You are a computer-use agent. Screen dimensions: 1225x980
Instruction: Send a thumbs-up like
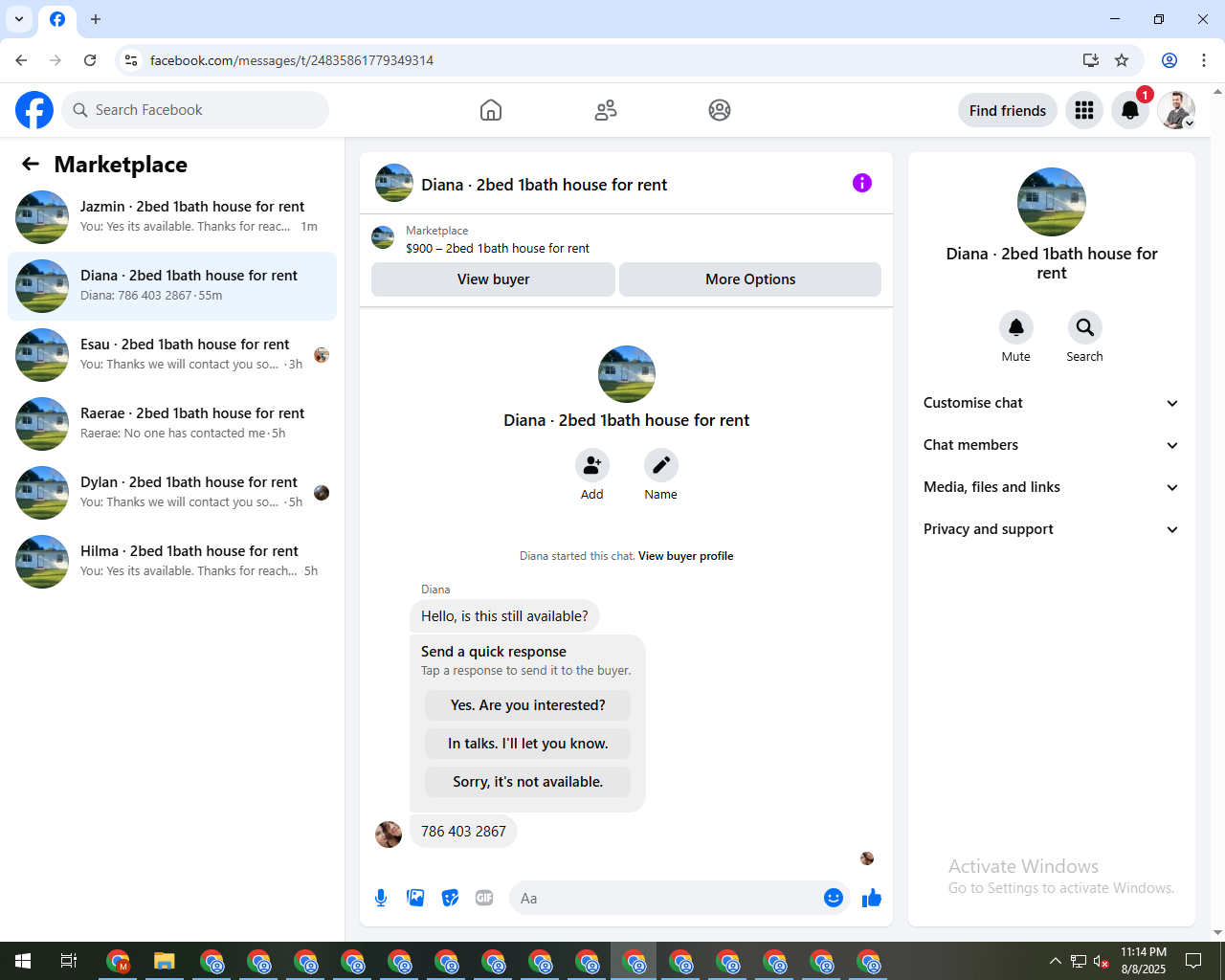tap(872, 898)
